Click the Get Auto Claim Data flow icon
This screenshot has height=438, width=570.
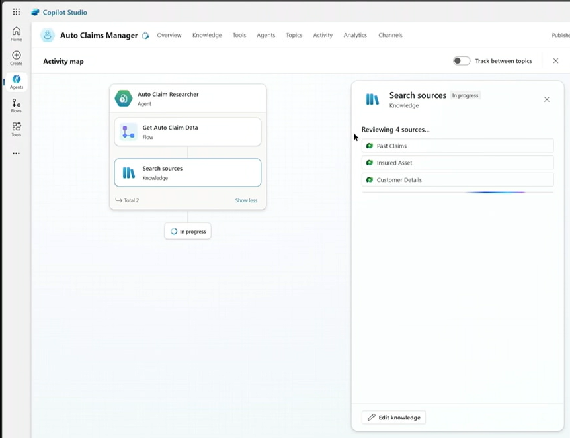(128, 132)
